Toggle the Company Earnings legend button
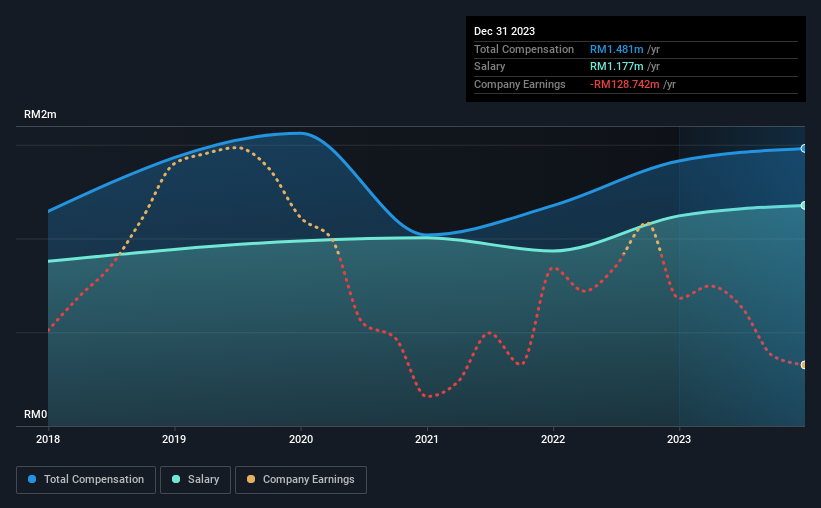 (301, 480)
